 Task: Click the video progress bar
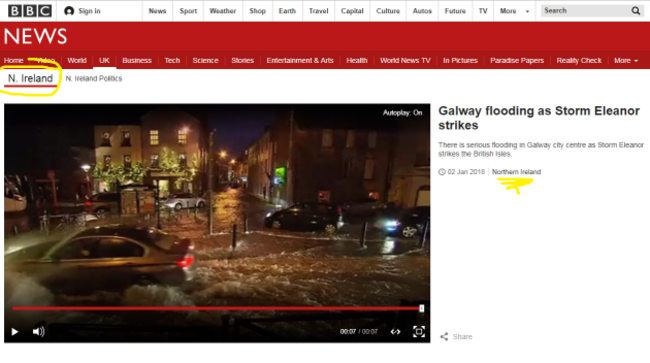coord(217,308)
